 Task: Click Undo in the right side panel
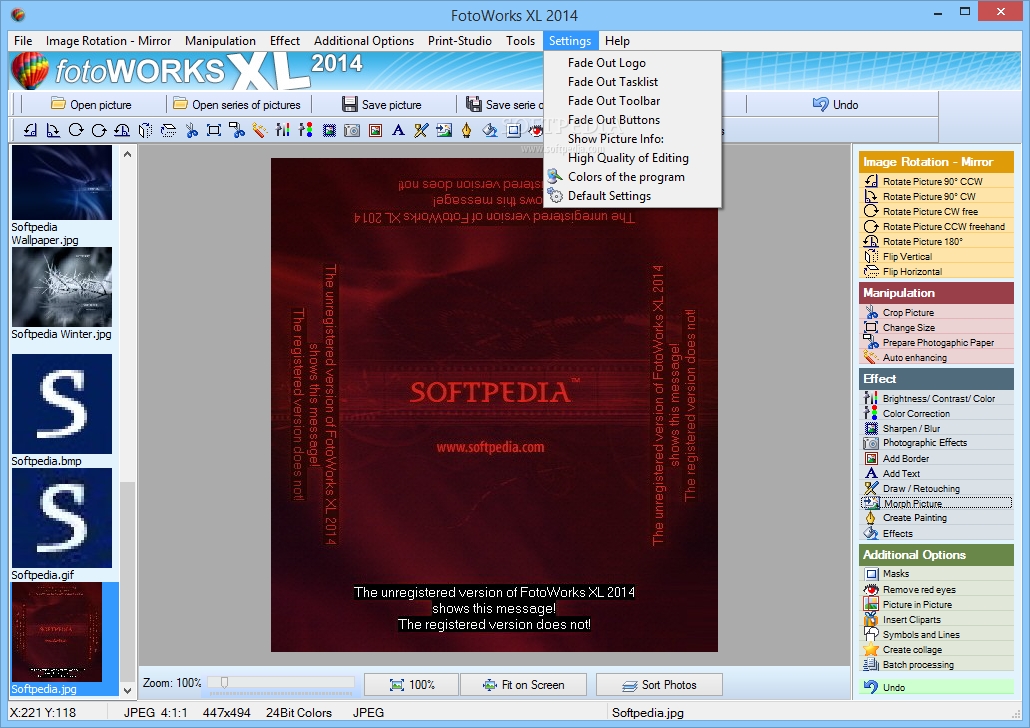[936, 687]
